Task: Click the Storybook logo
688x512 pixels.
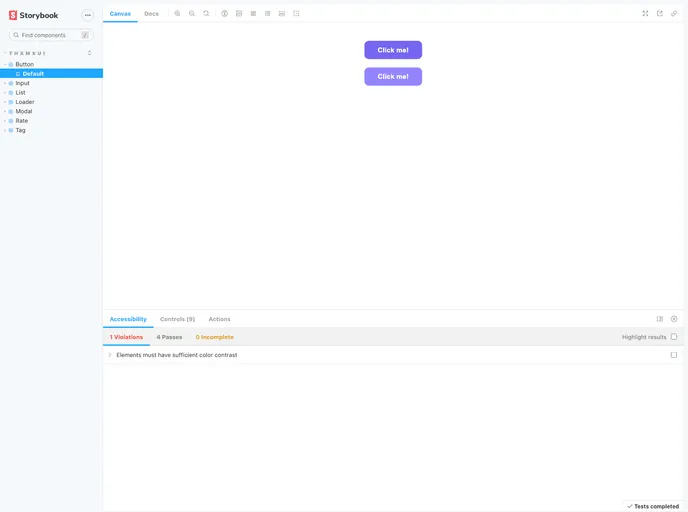Action: pos(33,15)
